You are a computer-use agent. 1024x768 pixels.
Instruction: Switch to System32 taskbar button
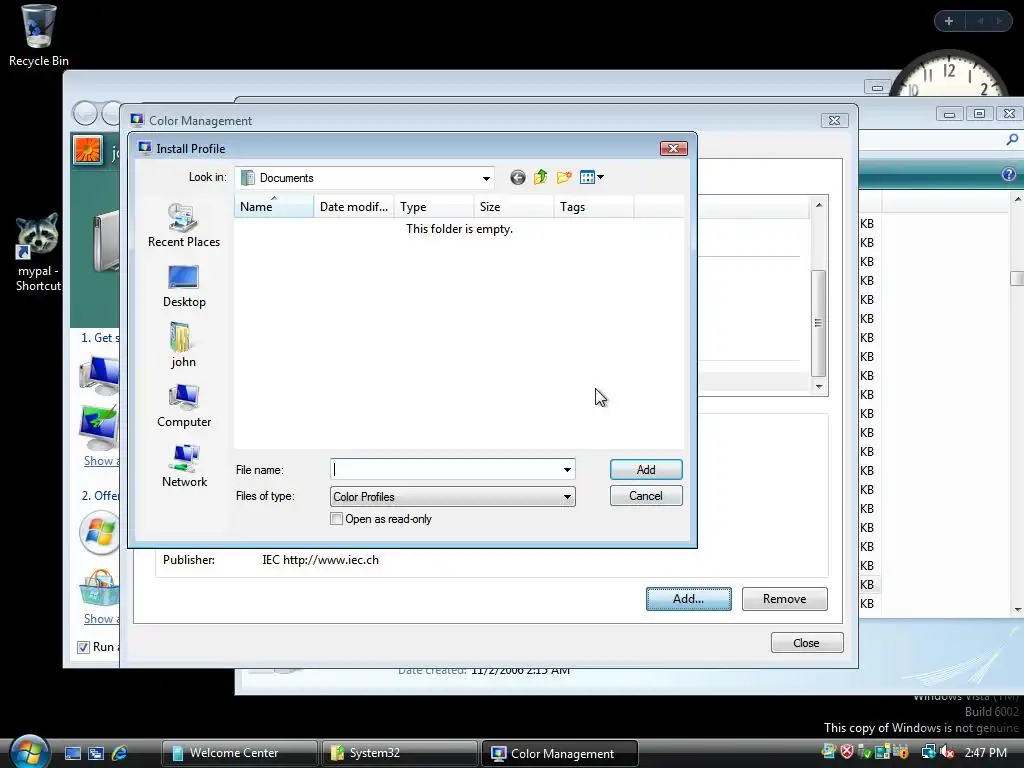coord(399,753)
